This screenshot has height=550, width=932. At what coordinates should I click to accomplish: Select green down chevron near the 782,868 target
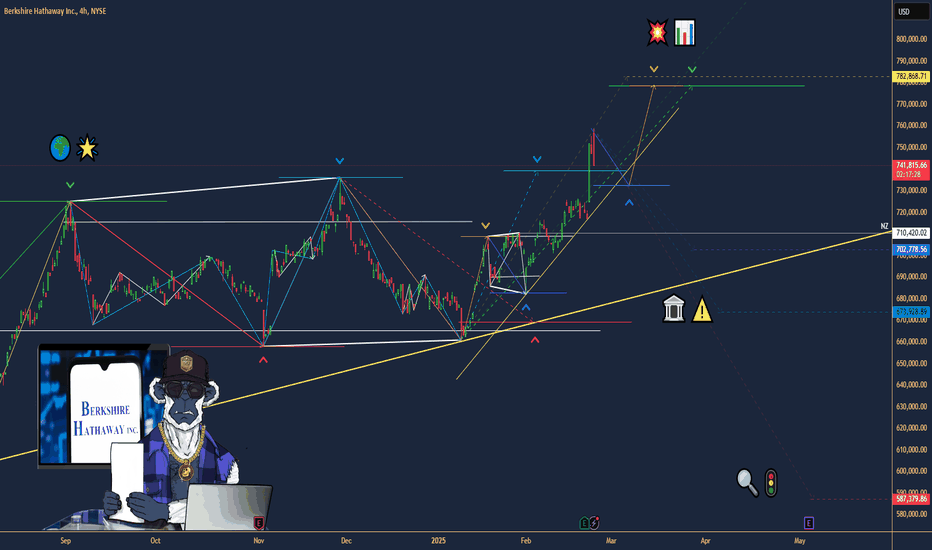pyautogui.click(x=692, y=70)
